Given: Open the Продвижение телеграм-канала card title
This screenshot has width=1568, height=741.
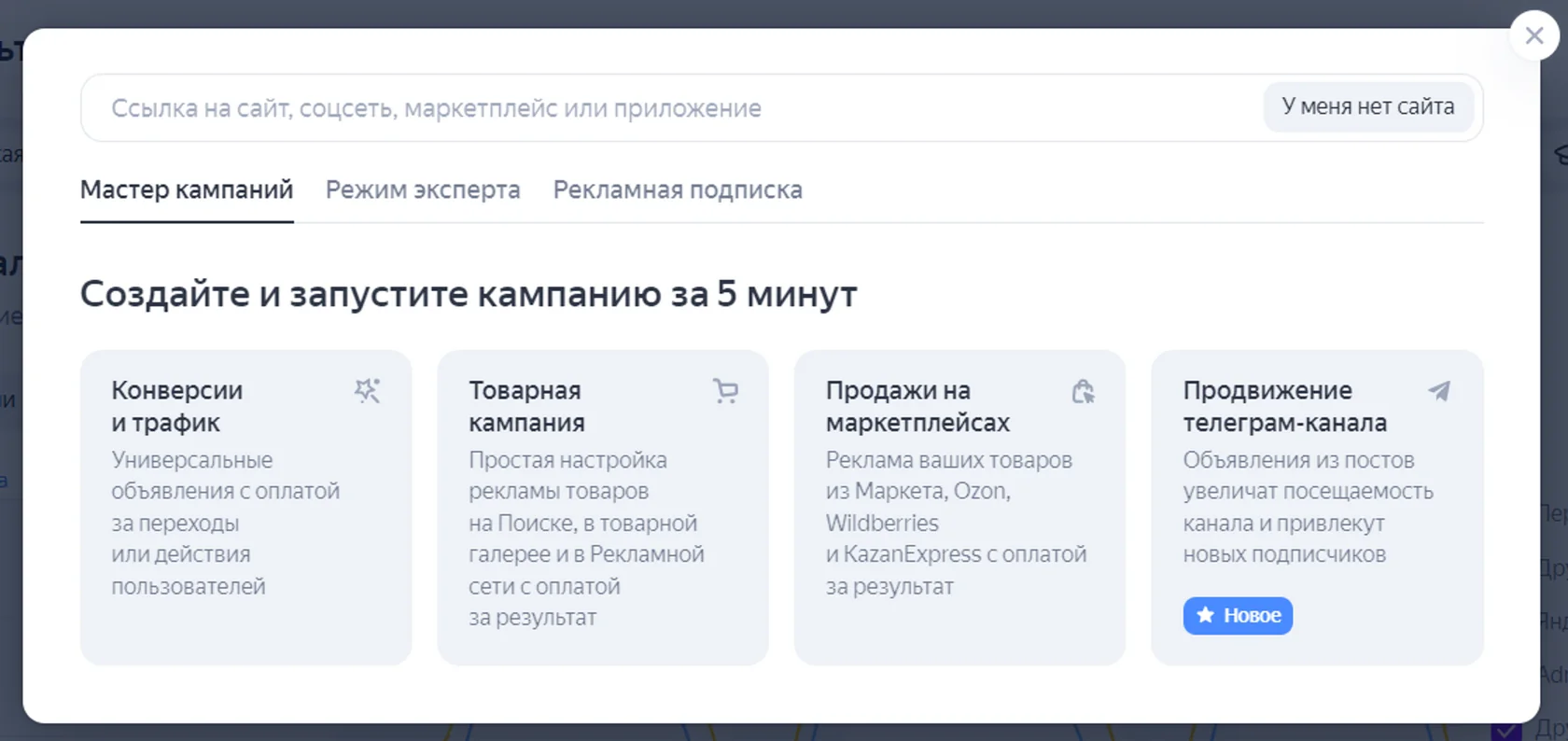Looking at the screenshot, I should pos(1285,406).
